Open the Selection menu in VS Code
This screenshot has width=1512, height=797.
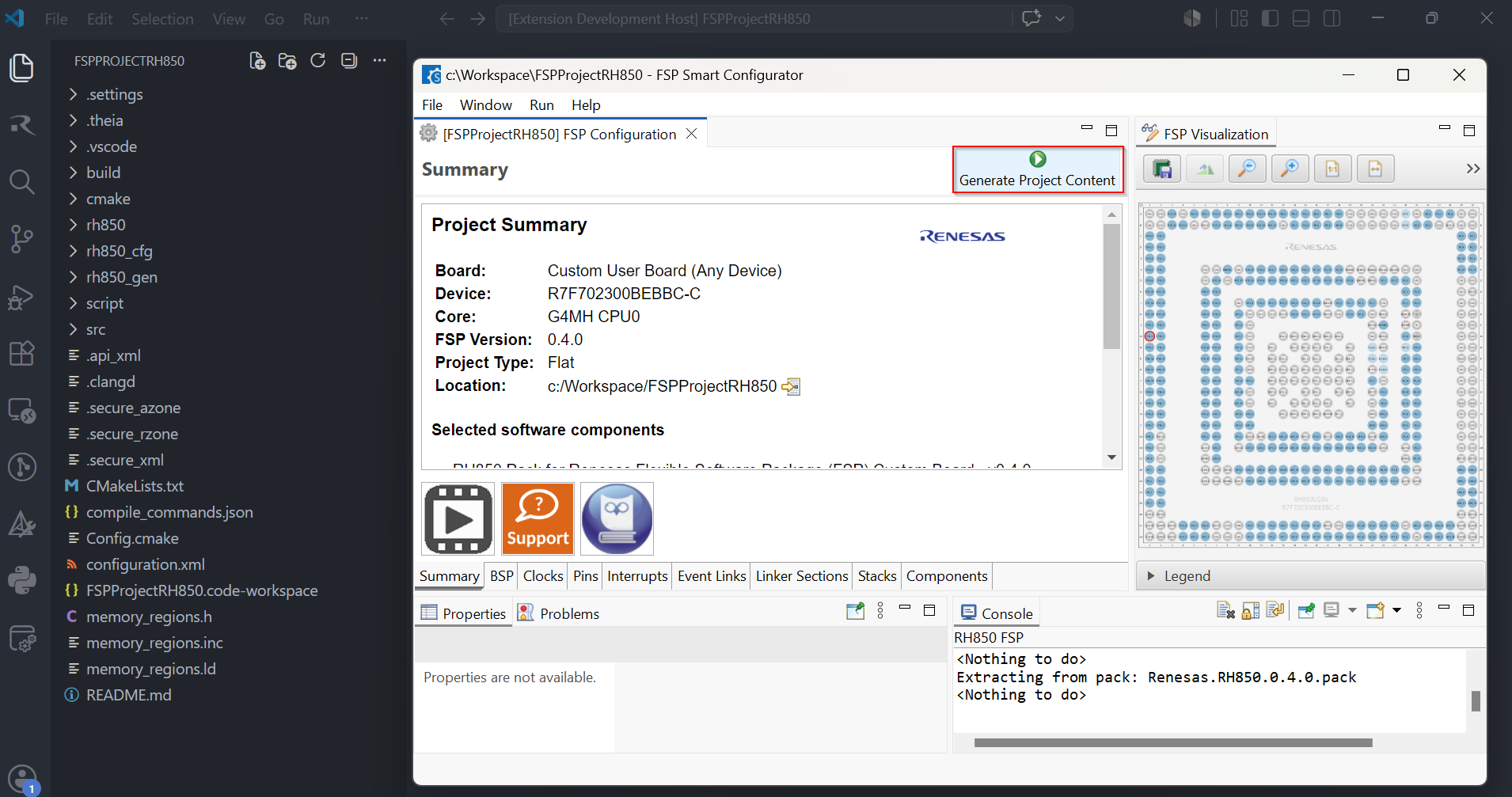(162, 19)
